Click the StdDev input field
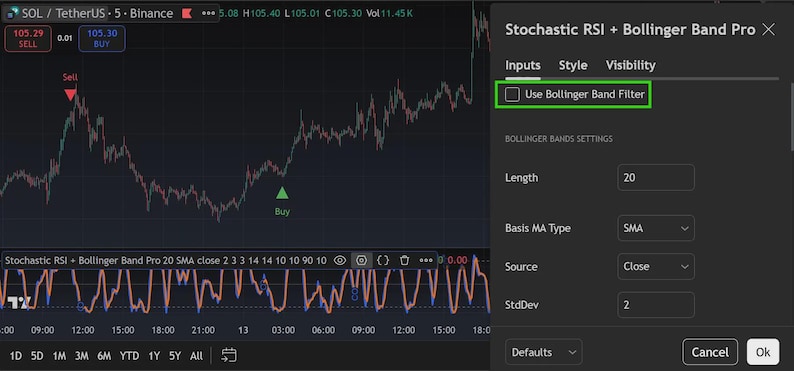The width and height of the screenshot is (794, 371). tap(656, 305)
